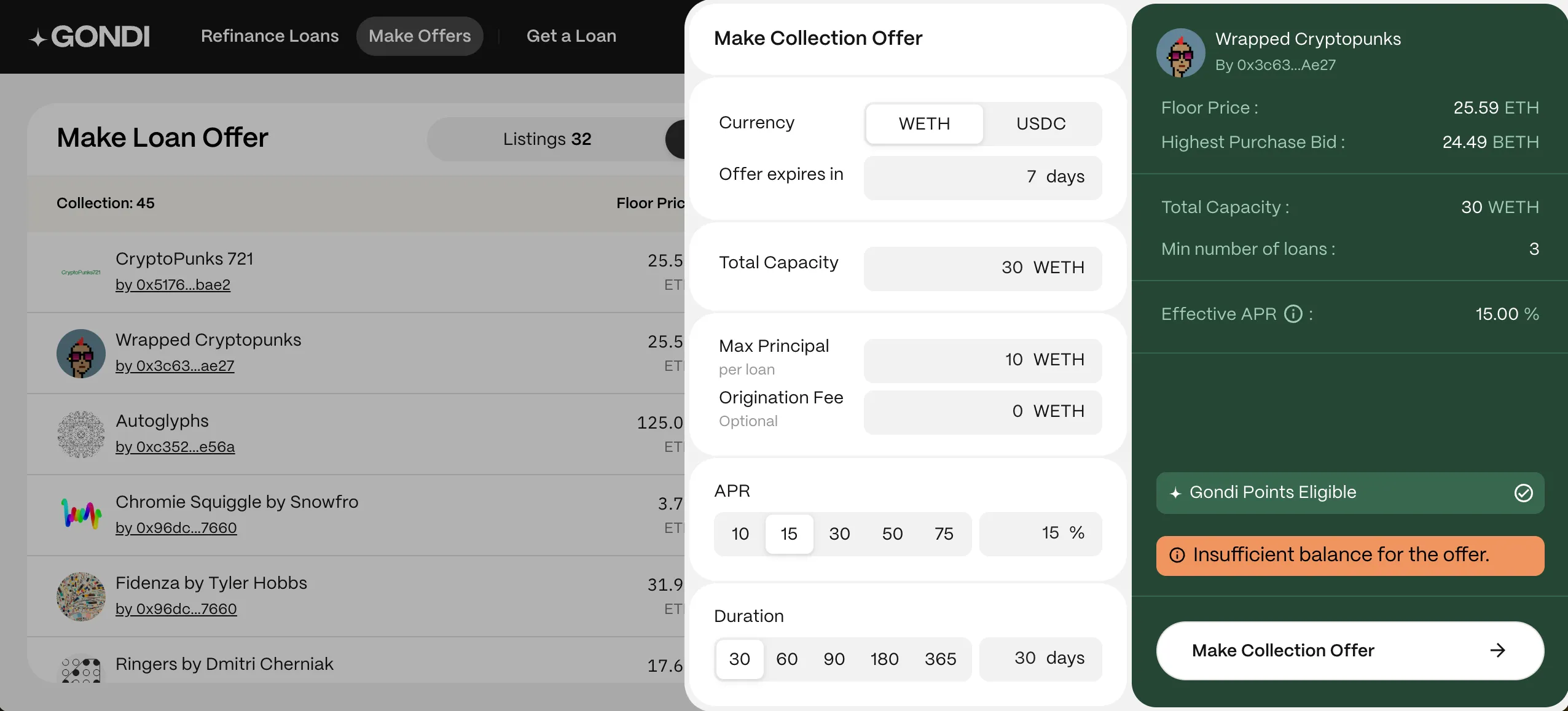Click Wrapped Cryptopunks list thumbnail
Viewport: 1568px width, 711px height.
click(80, 354)
